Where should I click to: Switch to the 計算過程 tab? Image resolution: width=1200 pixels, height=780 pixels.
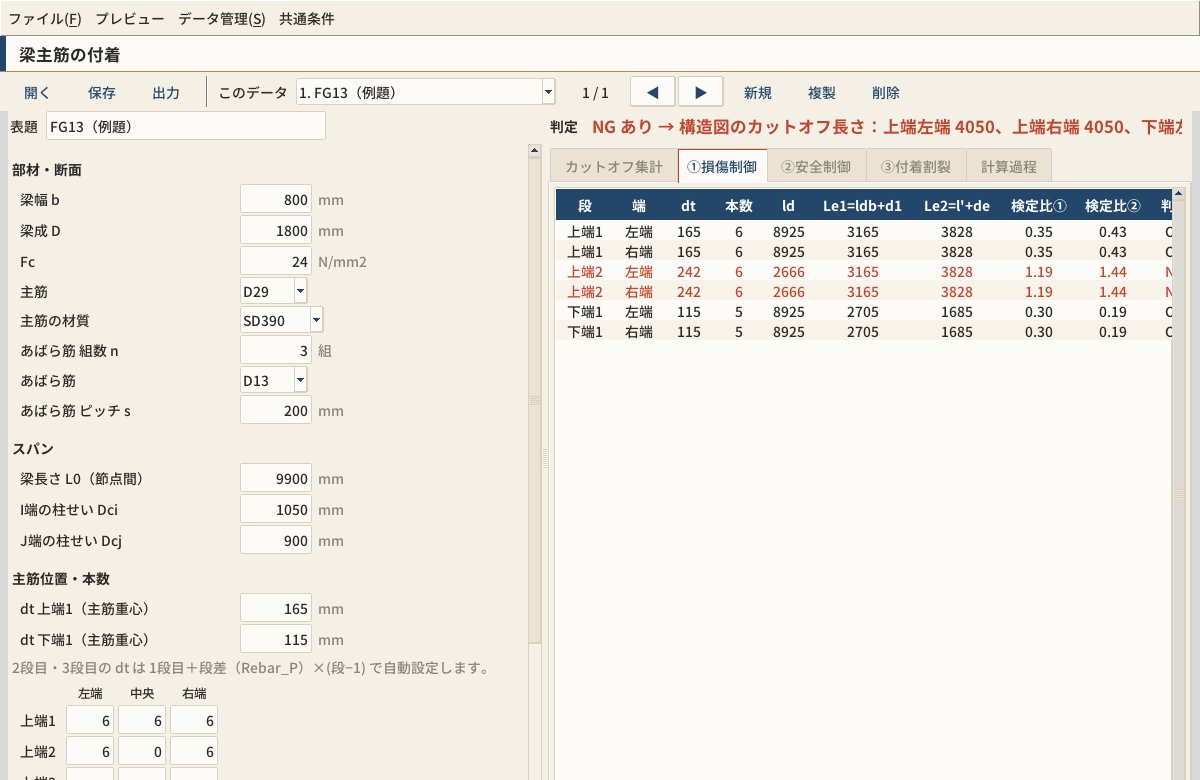1009,167
